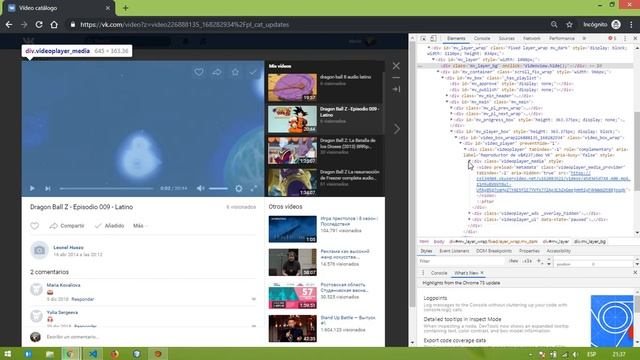Open Leonel Hueso profile link

click(x=68, y=247)
